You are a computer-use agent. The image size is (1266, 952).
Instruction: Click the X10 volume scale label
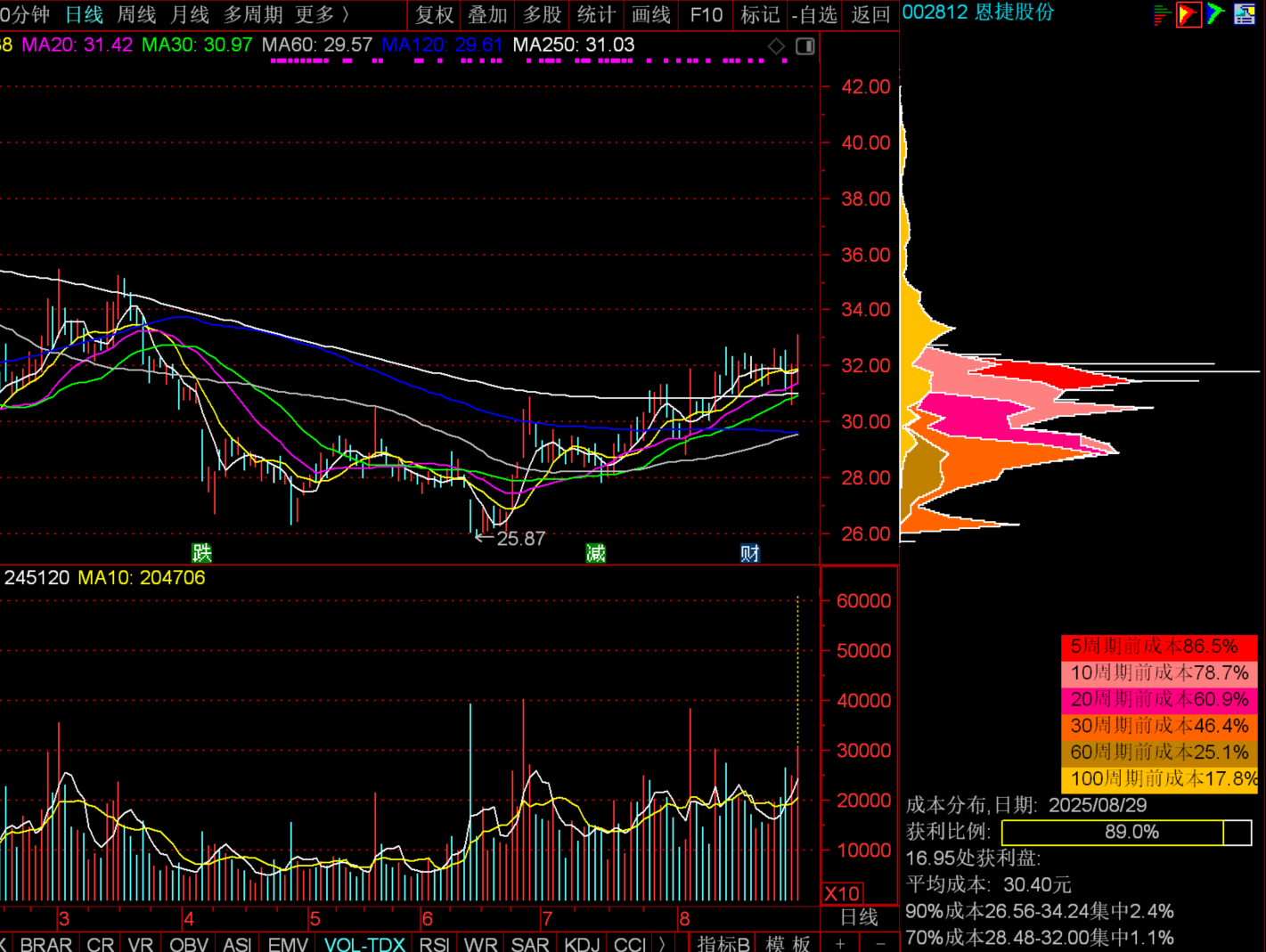point(842,894)
